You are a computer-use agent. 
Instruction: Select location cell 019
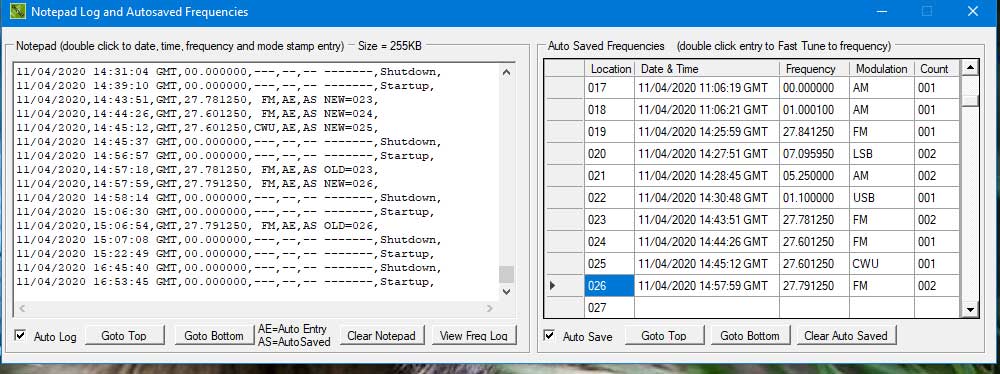click(x=610, y=132)
